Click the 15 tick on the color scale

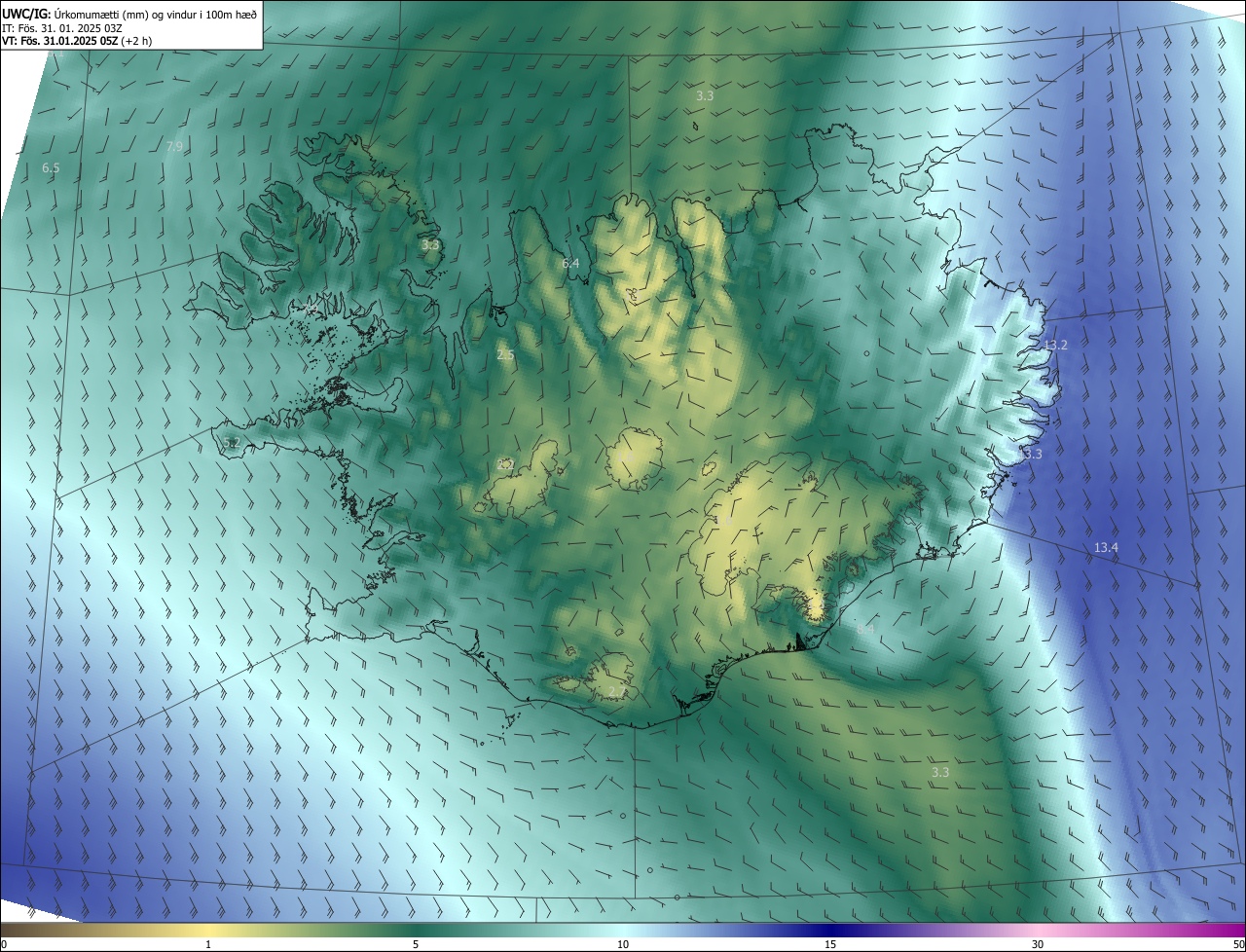click(x=830, y=944)
